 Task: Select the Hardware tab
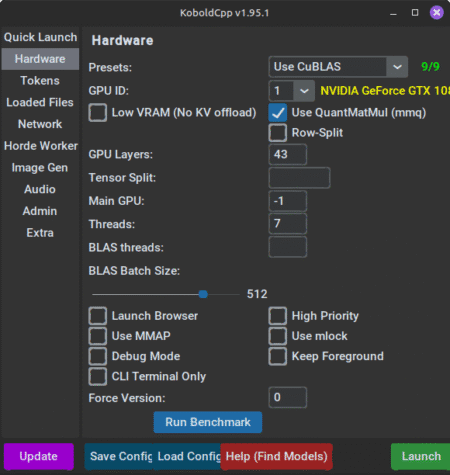point(40,59)
